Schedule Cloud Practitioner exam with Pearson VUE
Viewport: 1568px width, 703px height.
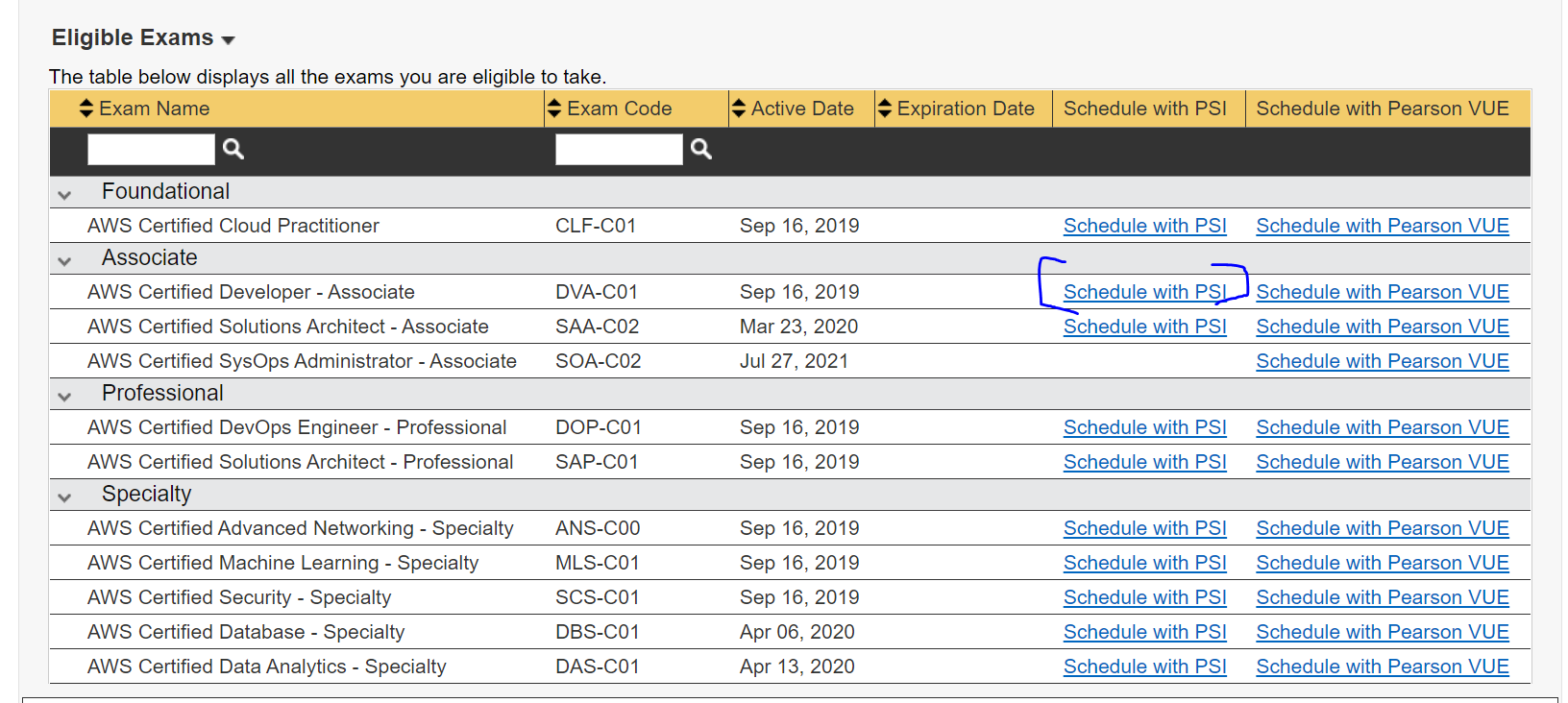[x=1383, y=226]
